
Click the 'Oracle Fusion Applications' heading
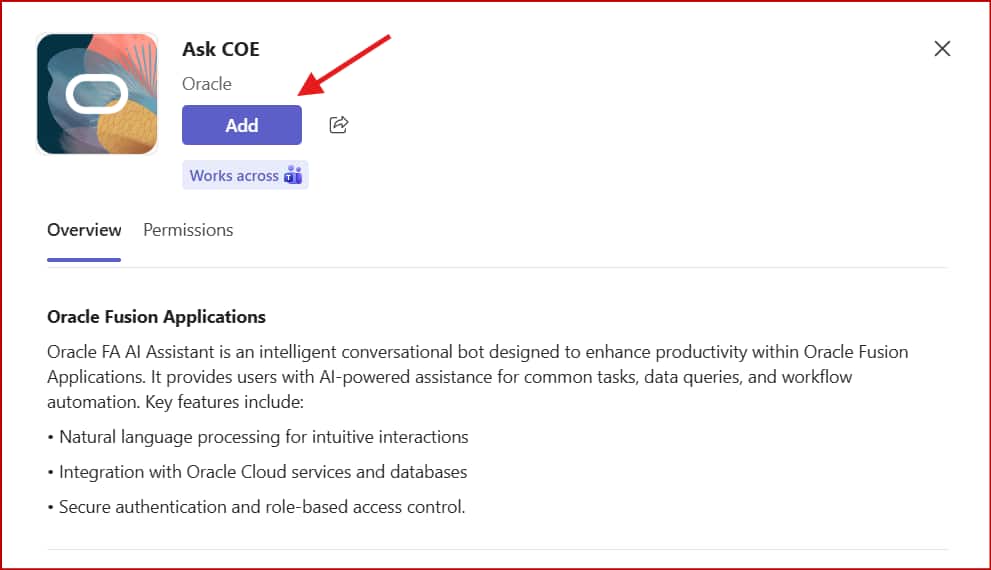pos(156,317)
